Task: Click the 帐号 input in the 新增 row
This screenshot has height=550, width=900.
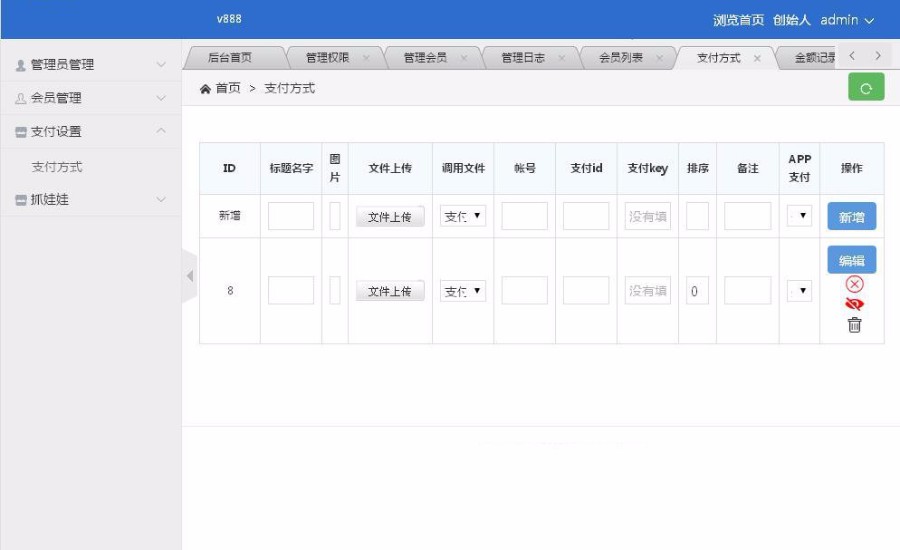Action: pyautogui.click(x=524, y=216)
